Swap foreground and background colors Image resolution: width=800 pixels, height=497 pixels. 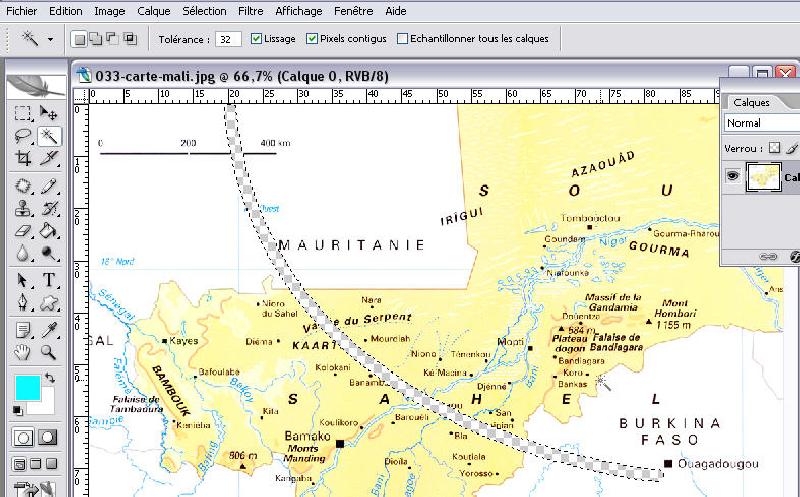pyautogui.click(x=49, y=378)
